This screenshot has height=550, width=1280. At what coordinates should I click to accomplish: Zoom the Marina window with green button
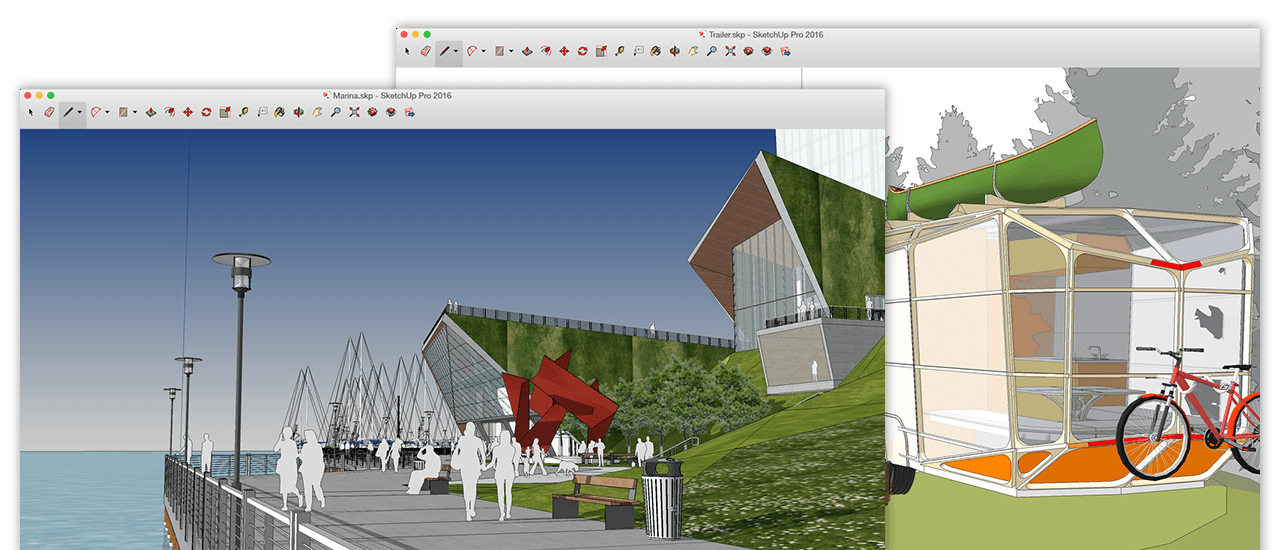point(51,95)
